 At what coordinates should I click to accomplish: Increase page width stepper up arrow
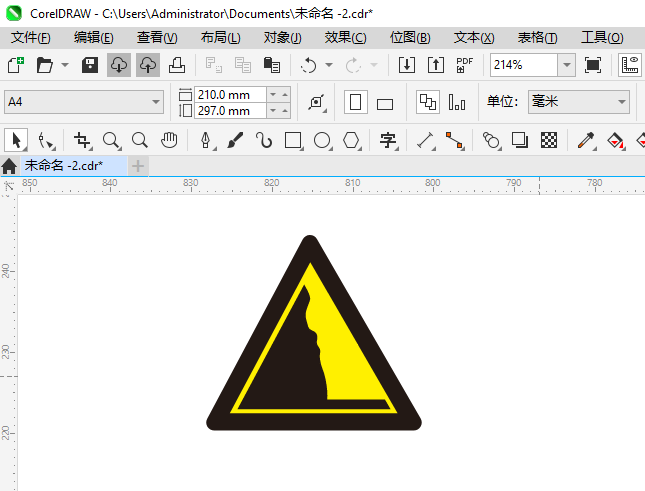[285, 95]
